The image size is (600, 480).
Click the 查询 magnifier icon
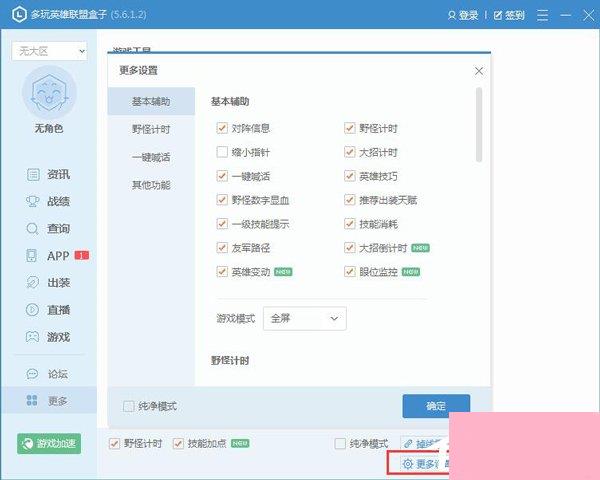pyautogui.click(x=33, y=229)
